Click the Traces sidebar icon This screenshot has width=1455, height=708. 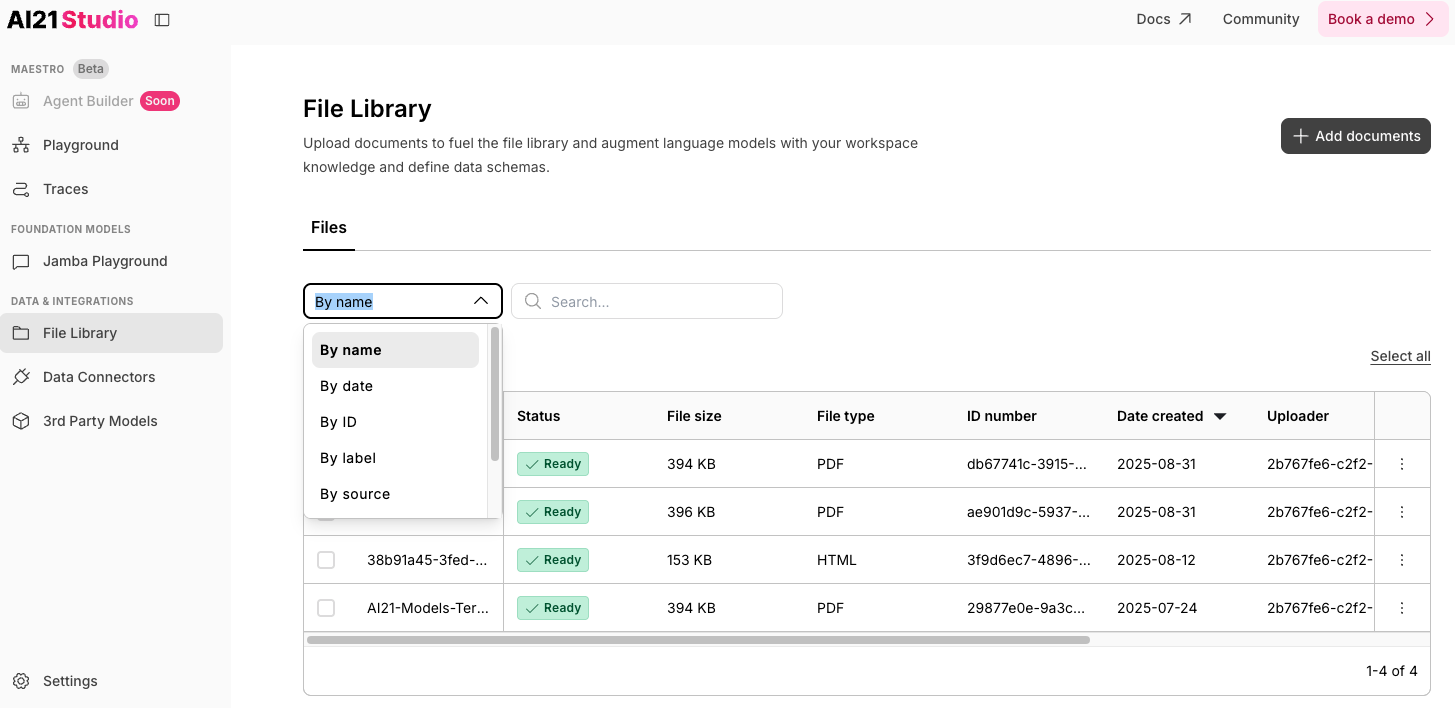[21, 189]
